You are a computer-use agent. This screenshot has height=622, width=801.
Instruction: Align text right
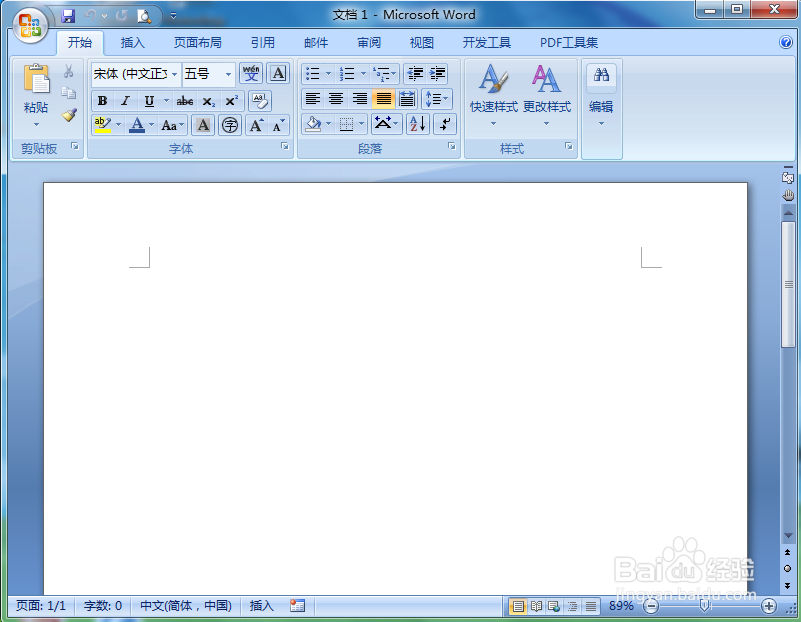[x=360, y=99]
